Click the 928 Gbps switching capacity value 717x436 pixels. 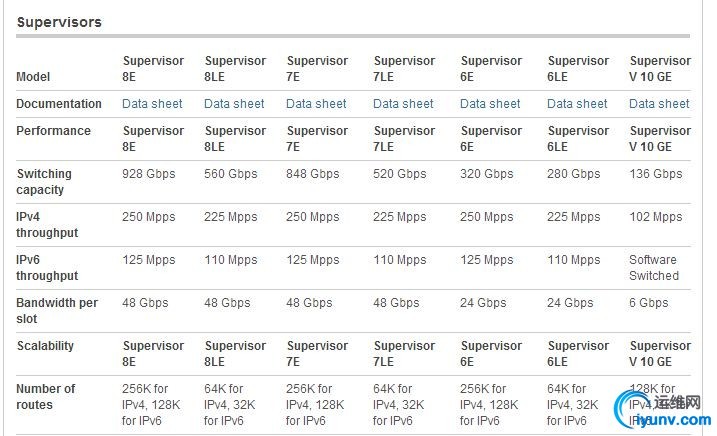click(149, 174)
